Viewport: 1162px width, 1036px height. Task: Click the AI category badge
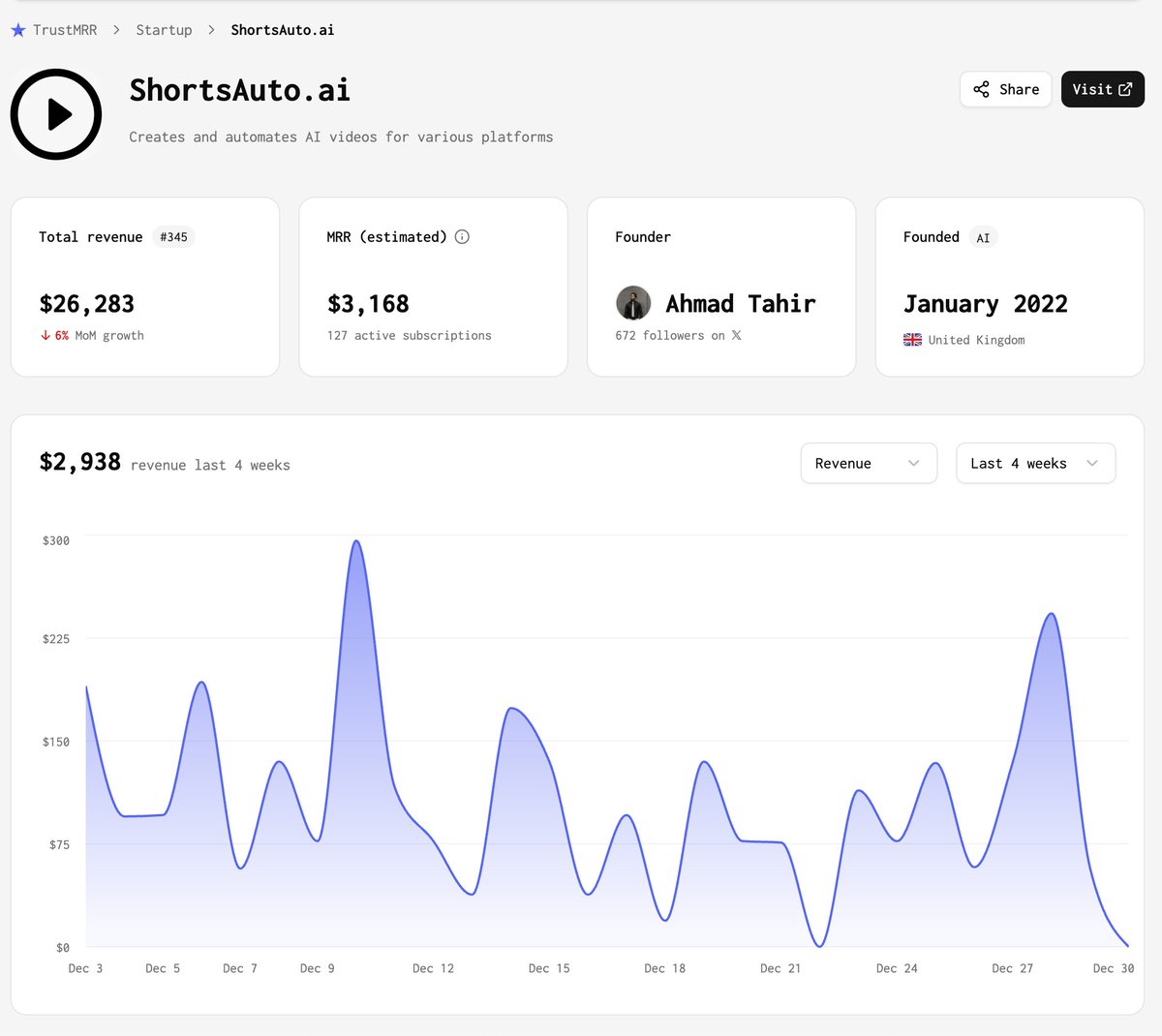[983, 237]
